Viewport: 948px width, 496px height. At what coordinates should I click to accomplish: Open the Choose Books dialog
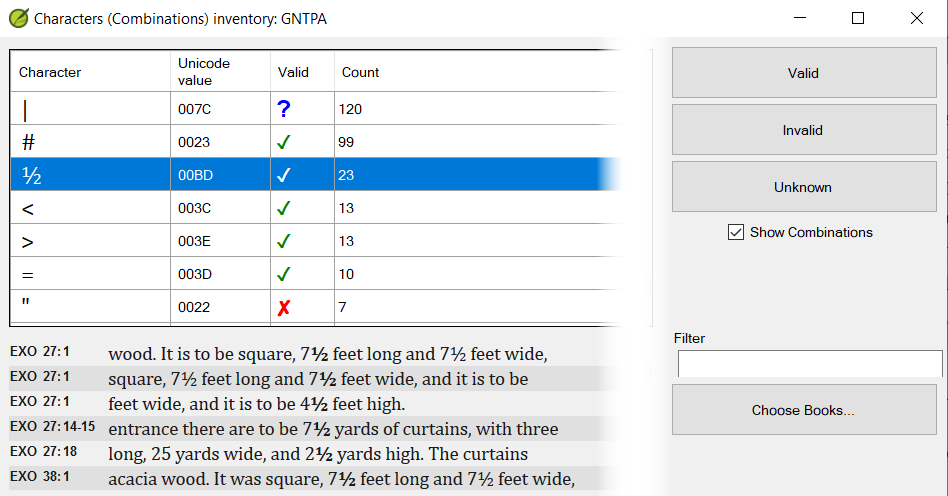coord(803,410)
